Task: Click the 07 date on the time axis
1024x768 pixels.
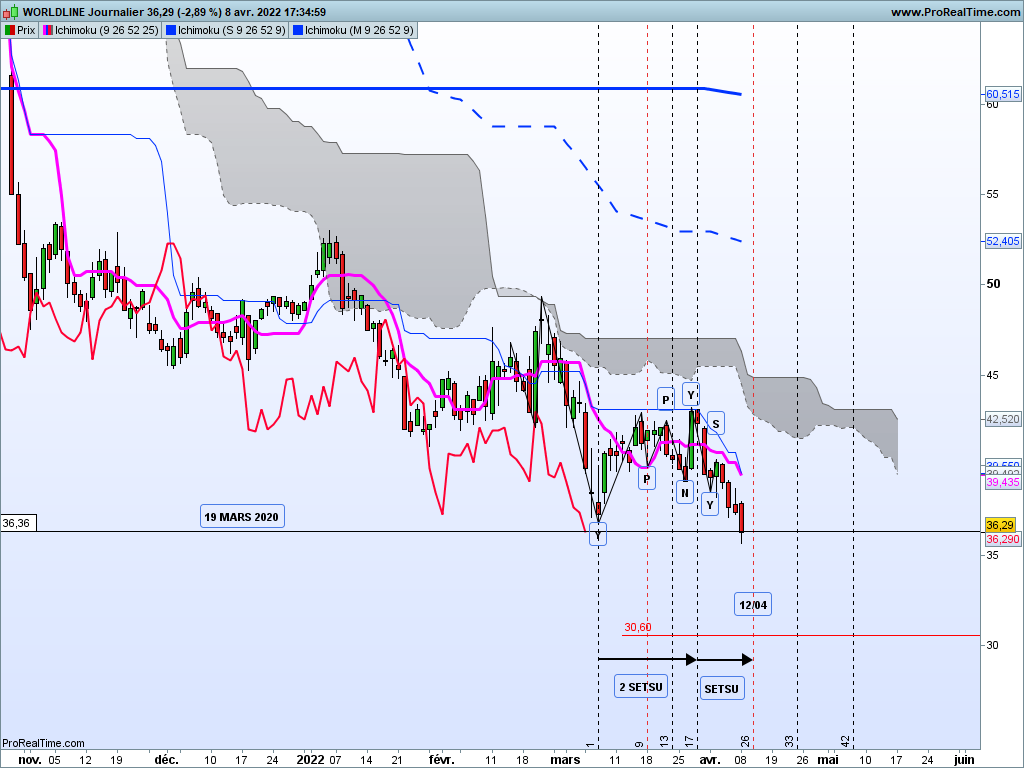Action: [335, 760]
